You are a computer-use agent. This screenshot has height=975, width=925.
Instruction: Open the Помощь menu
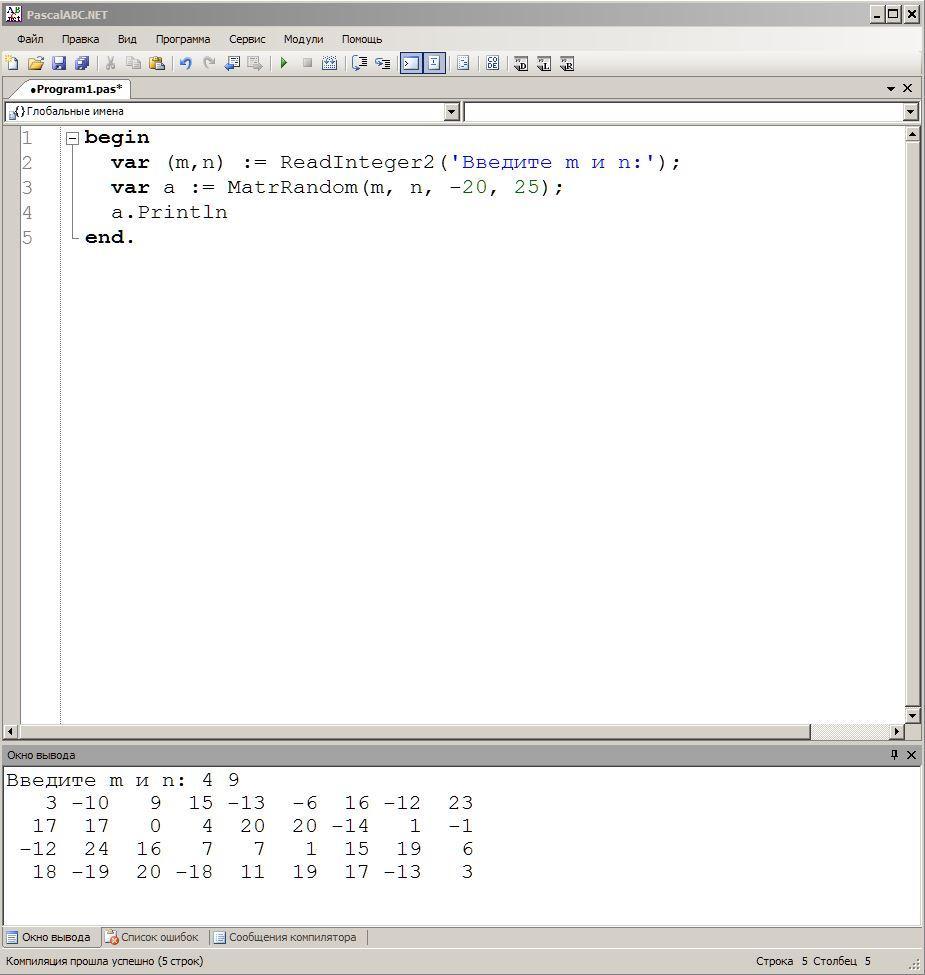[x=362, y=39]
